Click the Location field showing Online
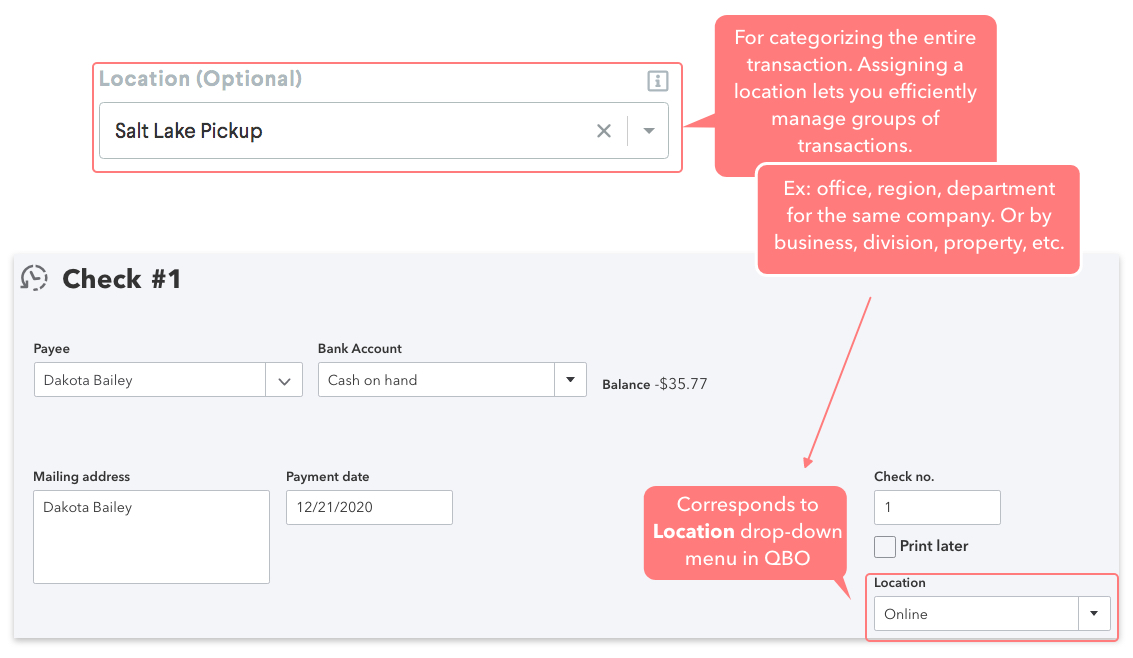The height and width of the screenshot is (658, 1133). pos(975,614)
